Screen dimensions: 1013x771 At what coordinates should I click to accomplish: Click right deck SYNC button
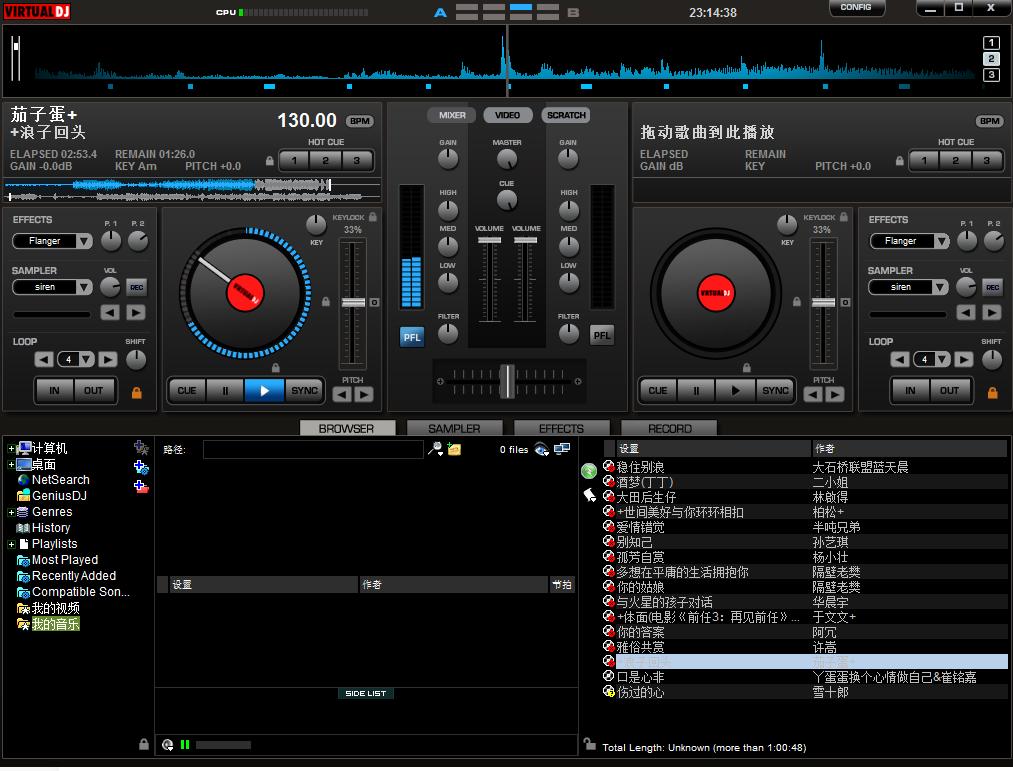(775, 390)
